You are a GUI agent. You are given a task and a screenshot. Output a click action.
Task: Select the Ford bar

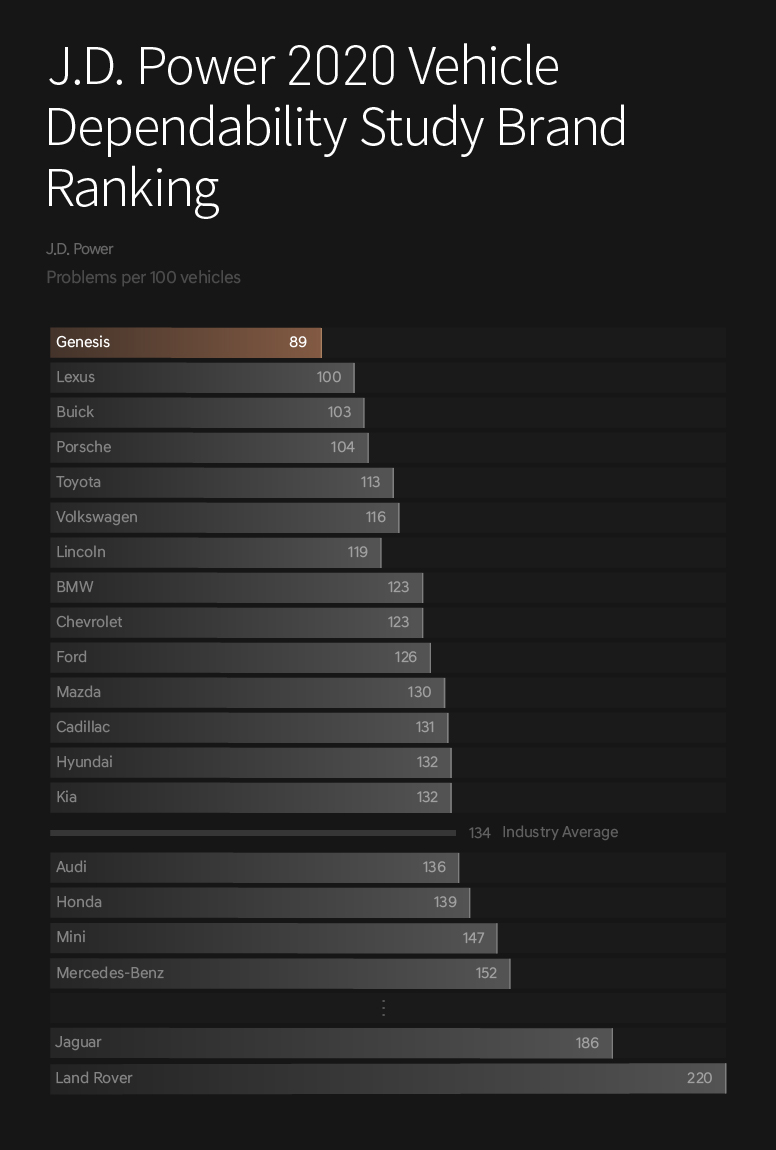[240, 657]
